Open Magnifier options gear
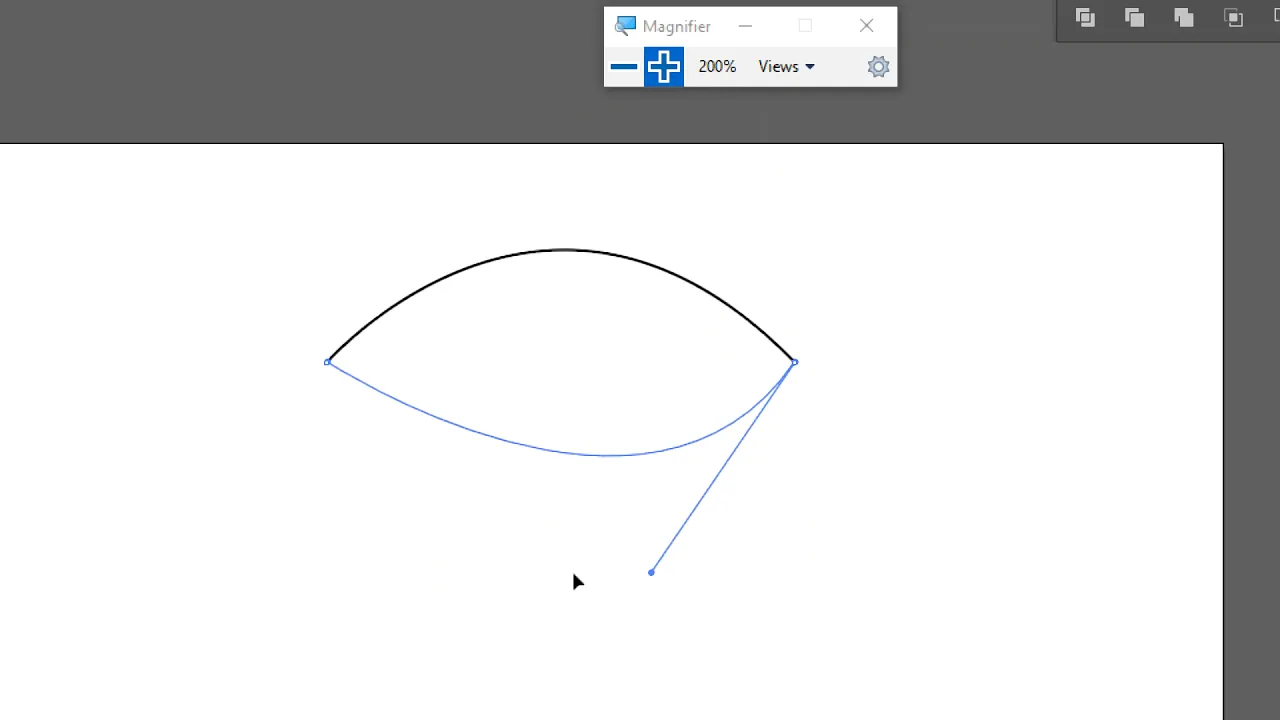 coord(878,67)
